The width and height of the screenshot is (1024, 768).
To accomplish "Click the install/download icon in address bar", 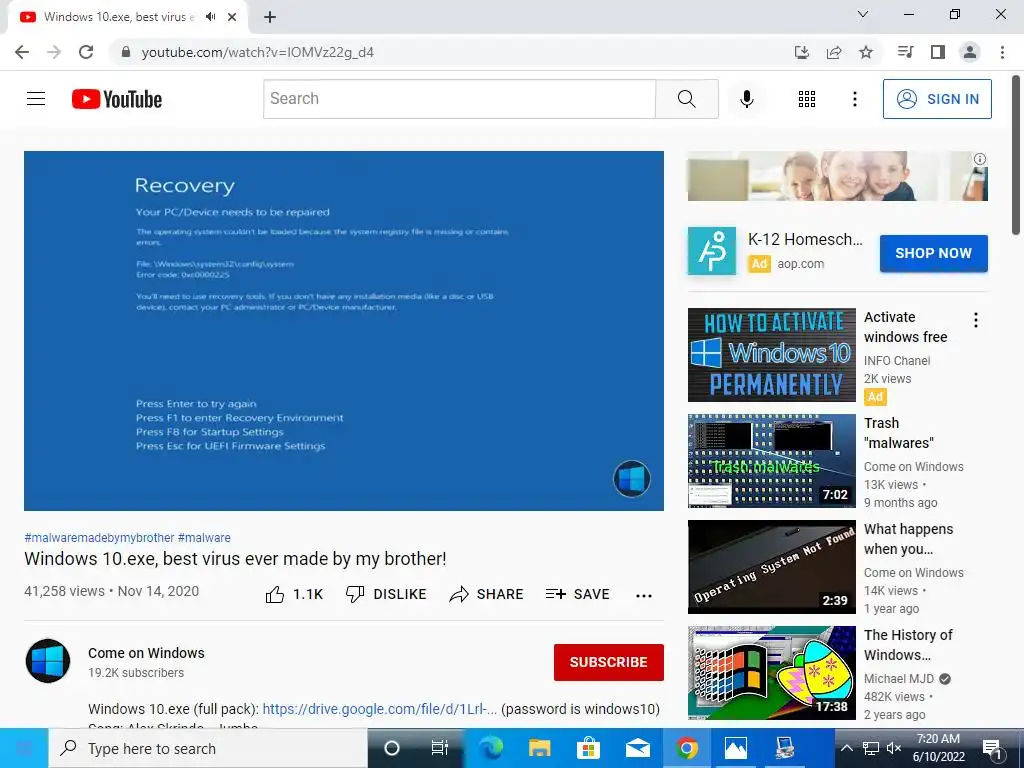I will [802, 52].
